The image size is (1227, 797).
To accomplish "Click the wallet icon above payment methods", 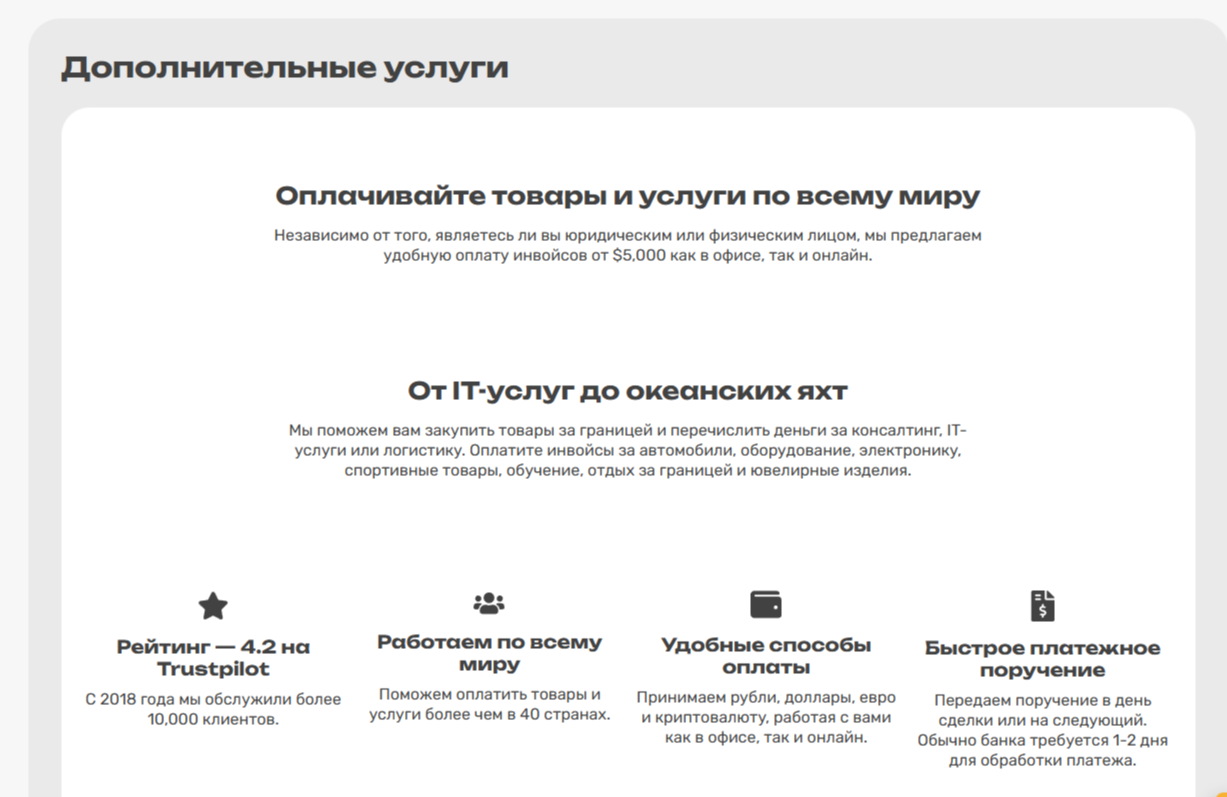I will (766, 604).
